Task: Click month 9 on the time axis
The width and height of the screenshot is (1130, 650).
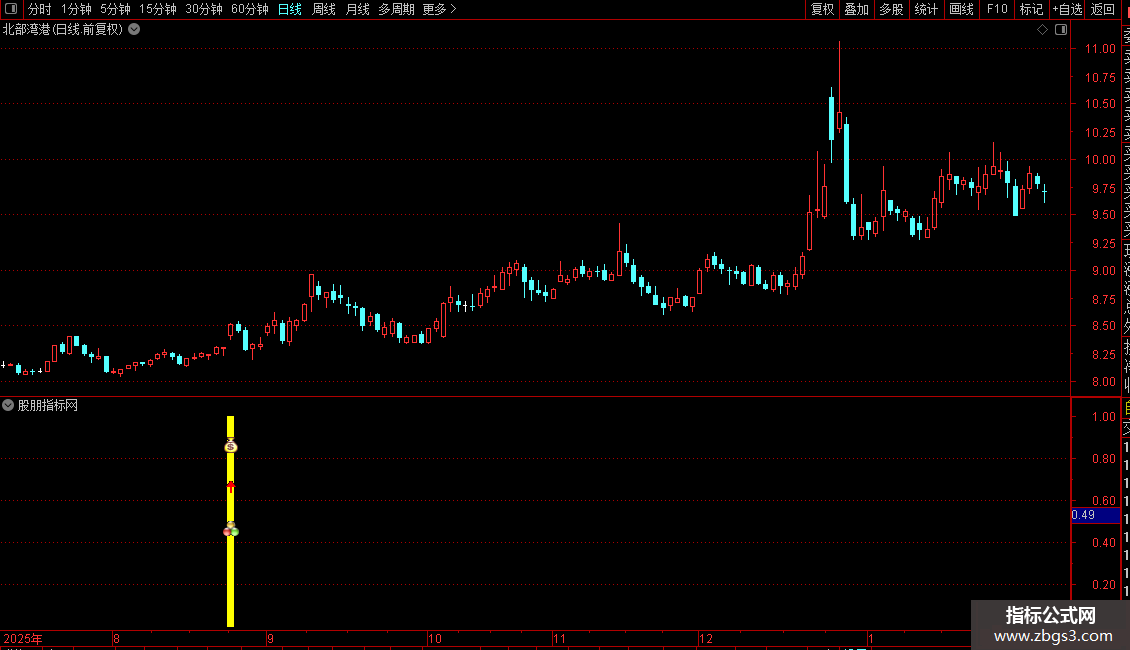Action: coord(270,638)
